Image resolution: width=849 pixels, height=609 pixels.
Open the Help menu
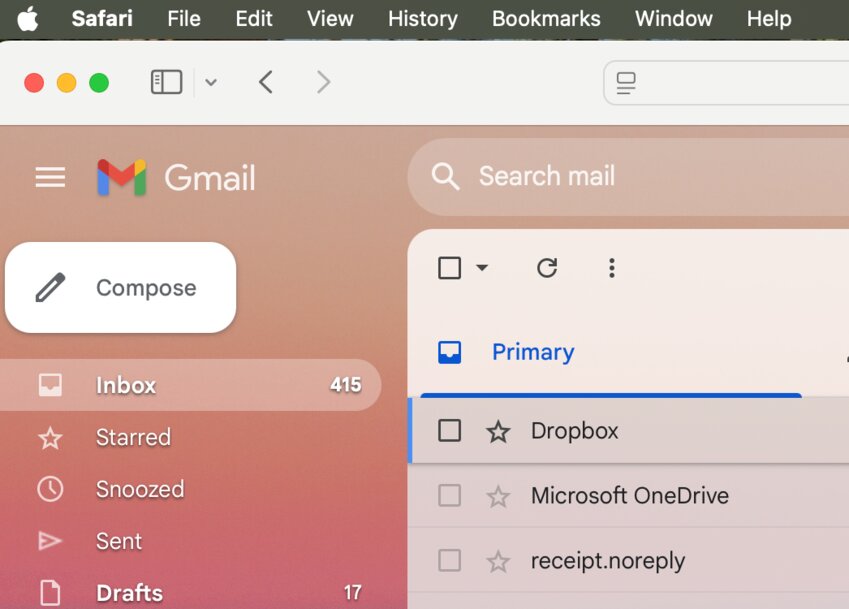pos(769,19)
